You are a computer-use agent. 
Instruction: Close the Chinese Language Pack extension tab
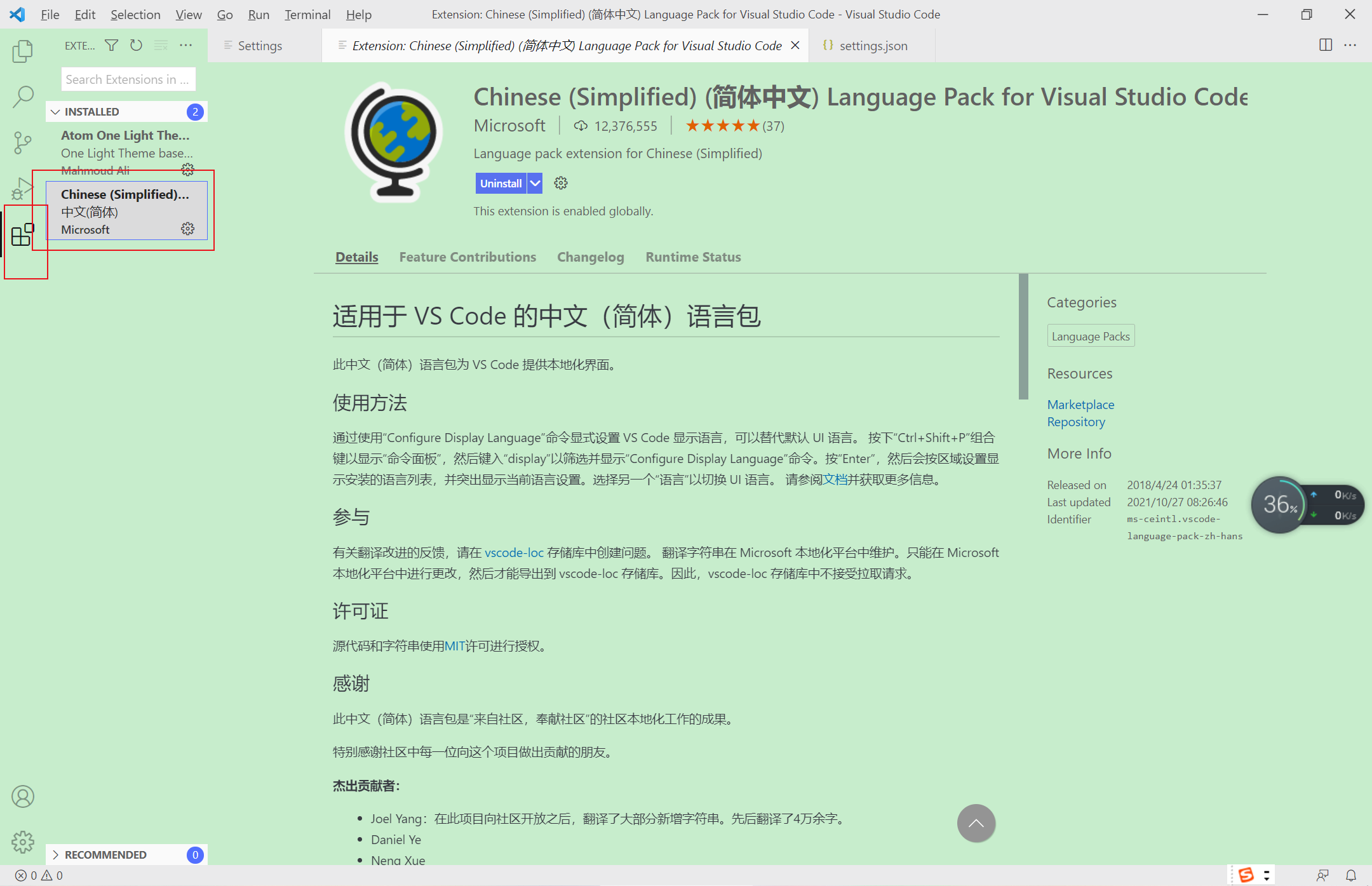coord(795,45)
